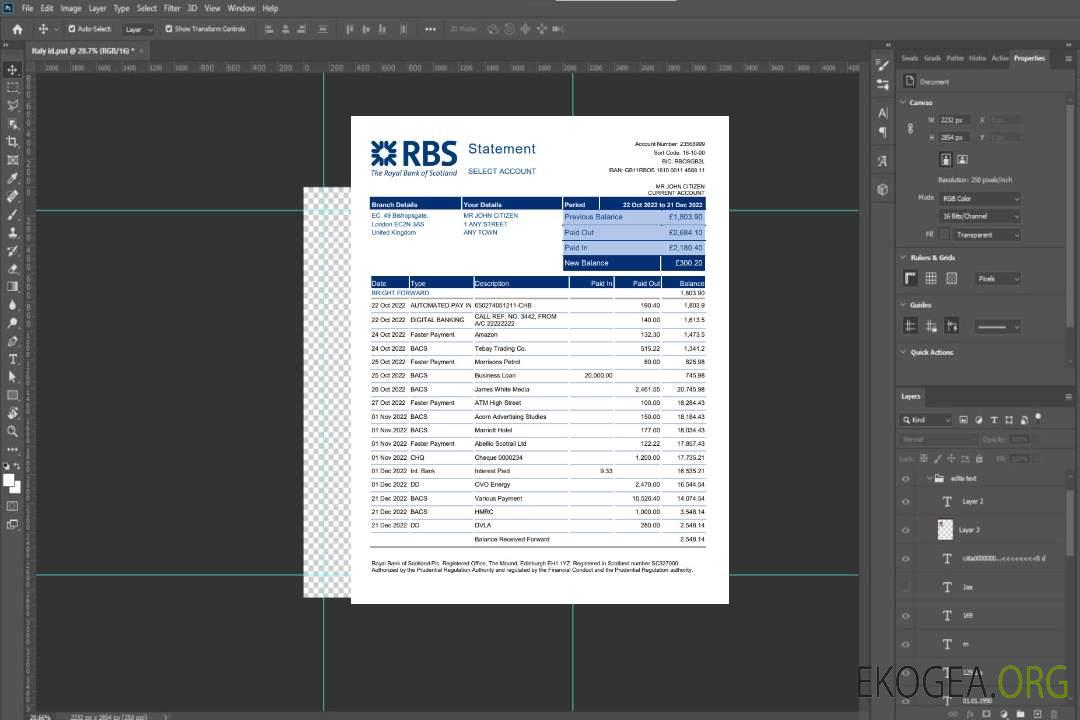Toggle visibility of the 'm' text layer
The image size is (1080, 720).
[906, 644]
